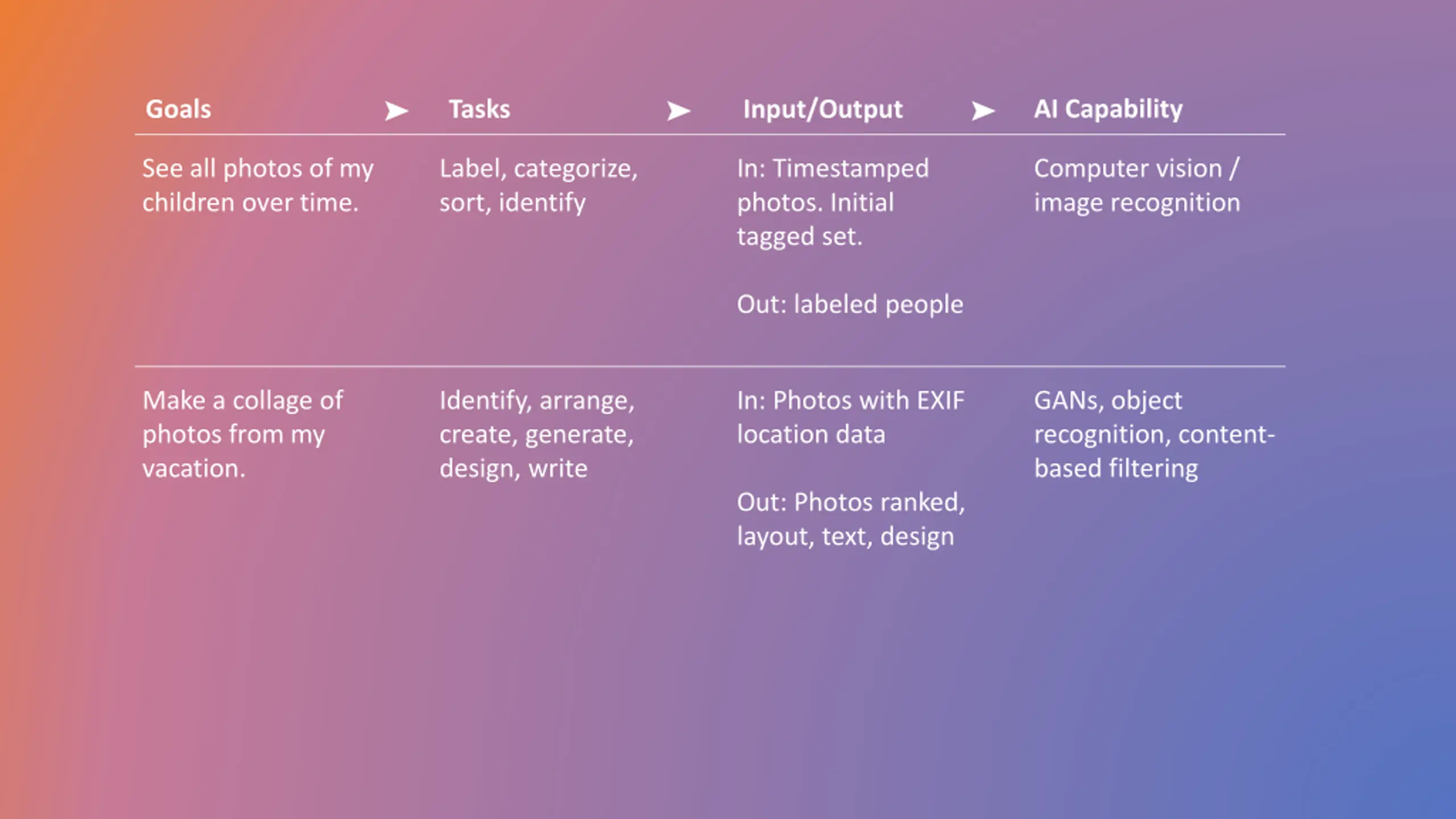Click the arrow between Tasks and Input/Output
Screen dimensions: 1456x819
coord(679,110)
